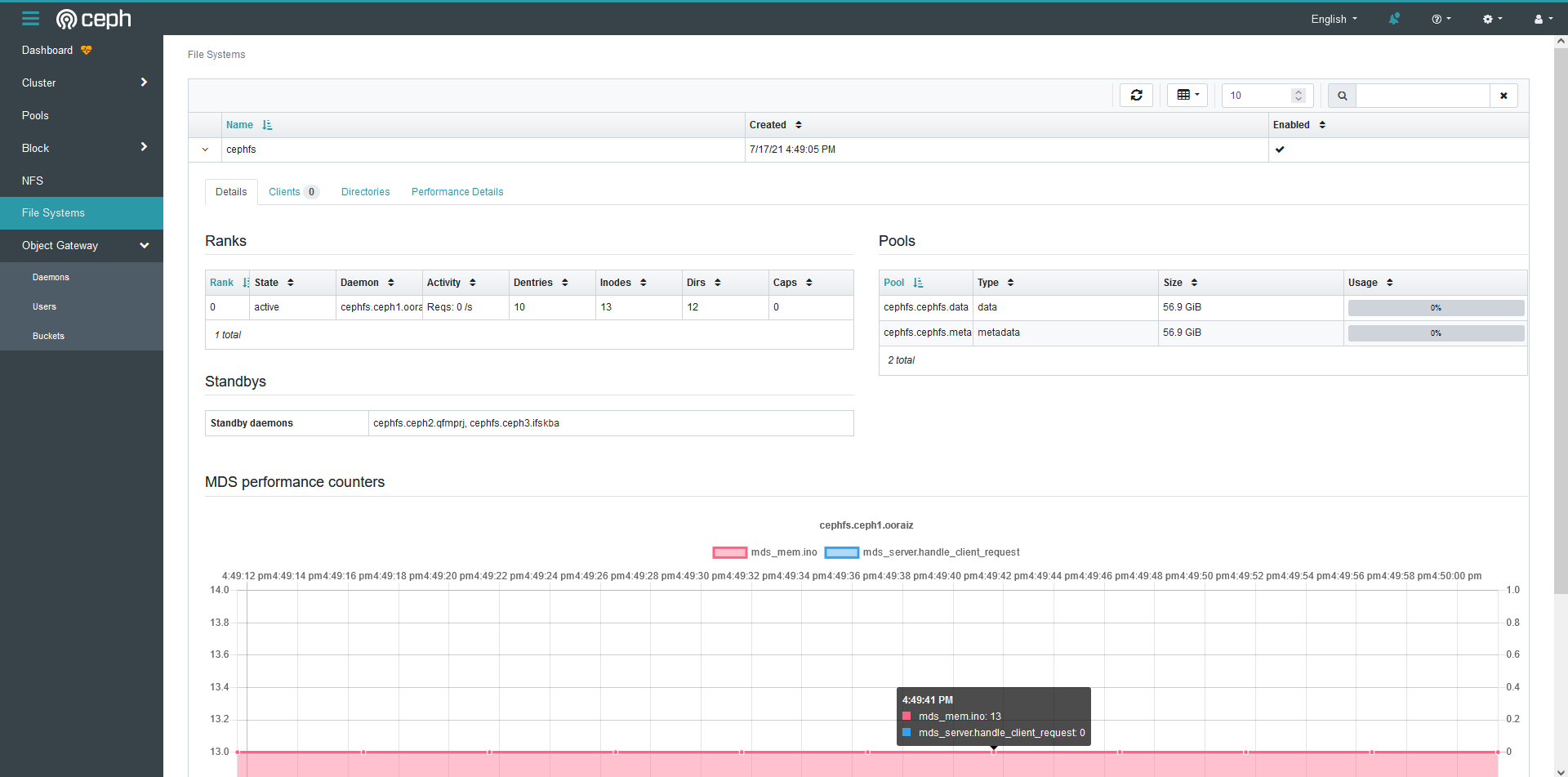Sort by Created column arrows

coord(799,125)
